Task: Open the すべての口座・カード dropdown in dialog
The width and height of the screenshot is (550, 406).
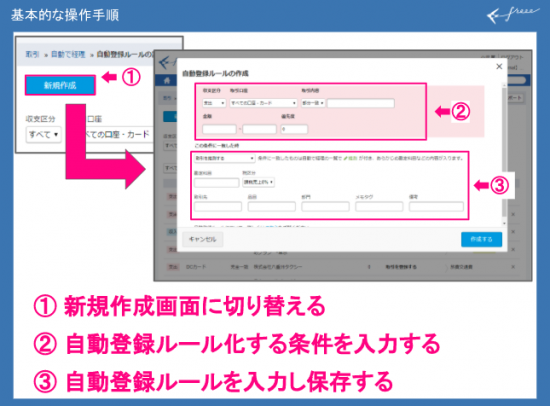Action: [263, 103]
